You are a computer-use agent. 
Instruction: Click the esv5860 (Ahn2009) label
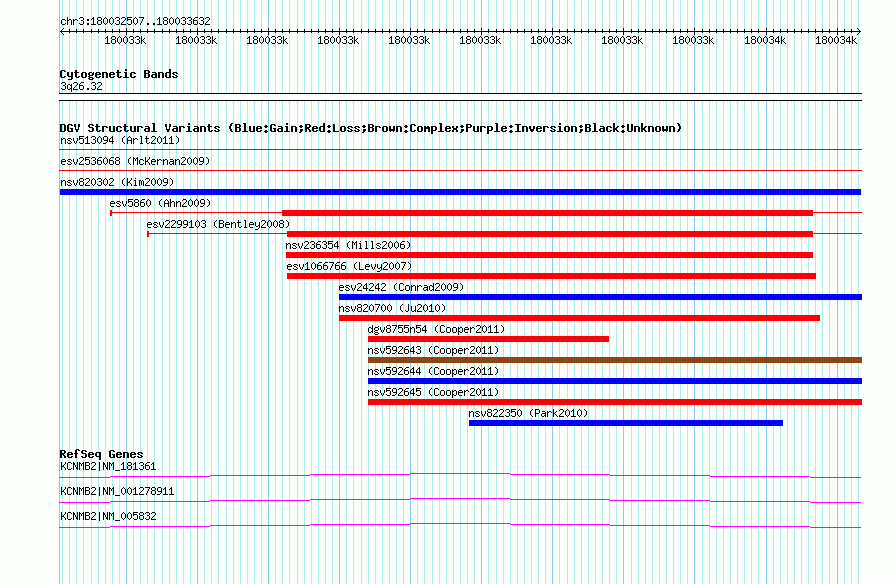click(x=160, y=203)
